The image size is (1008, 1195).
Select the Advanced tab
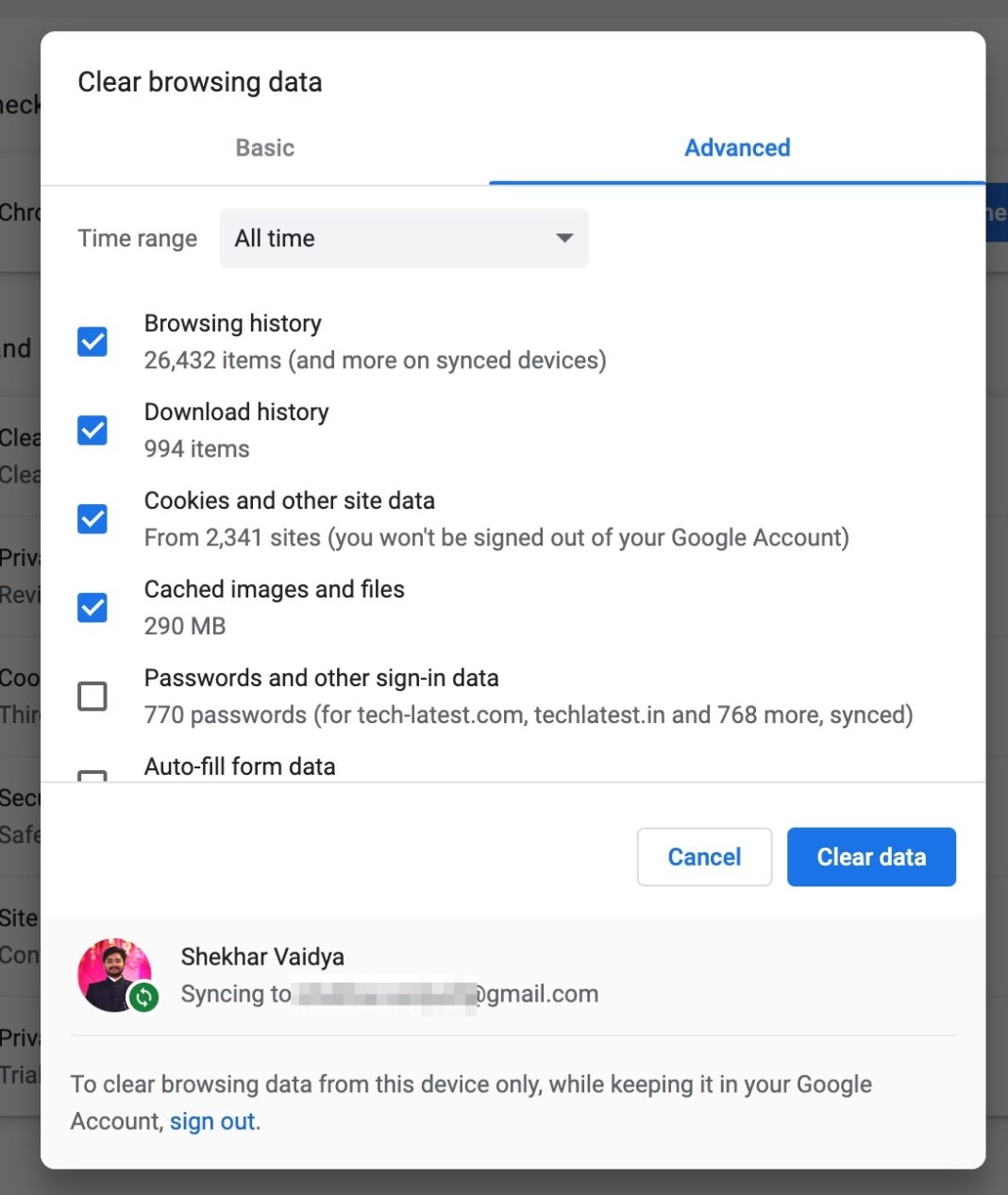tap(737, 148)
